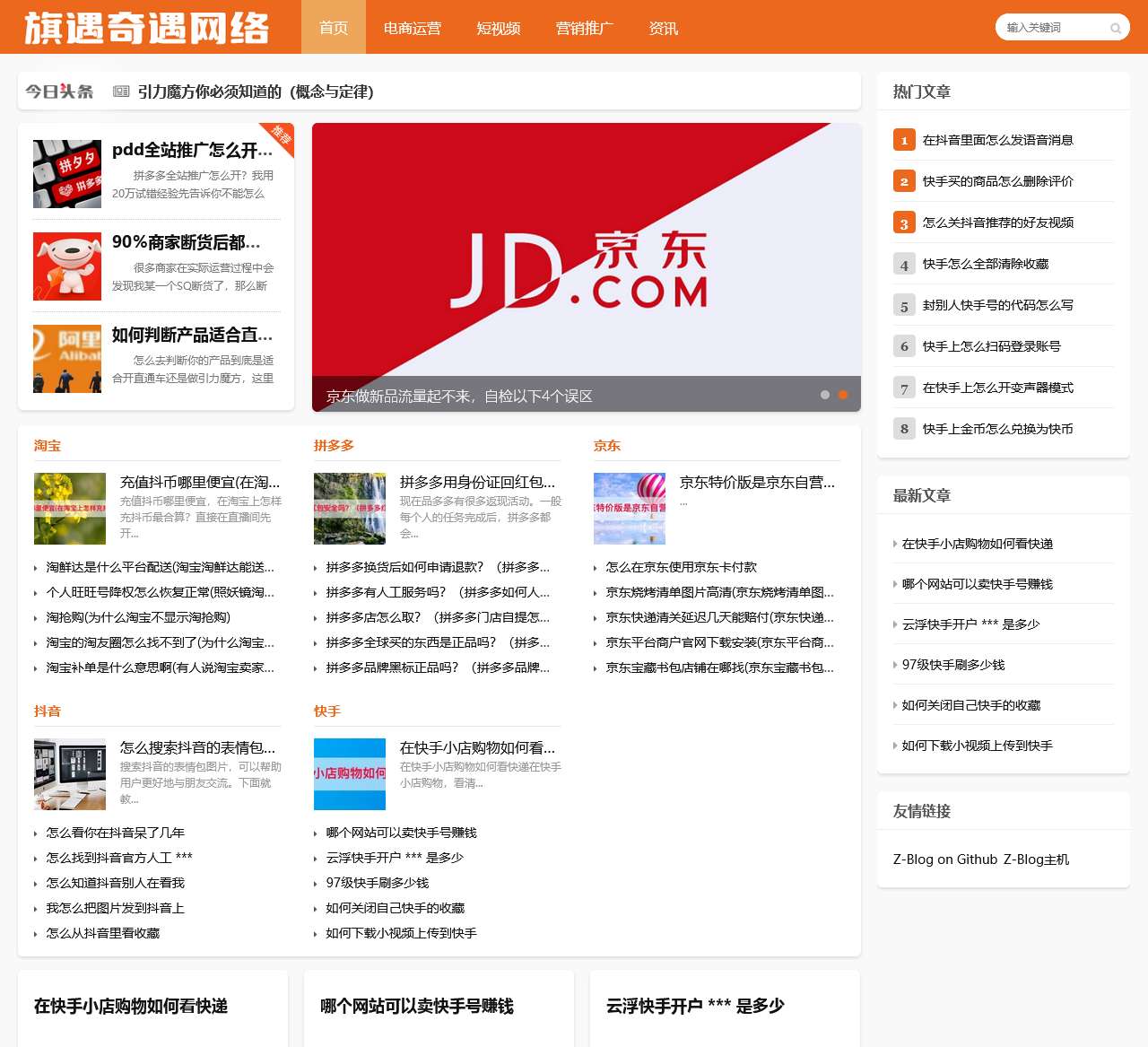Viewport: 1148px width, 1047px height.
Task: Open hot article 快手买的商品怎么删除评价
Action: click(x=998, y=181)
